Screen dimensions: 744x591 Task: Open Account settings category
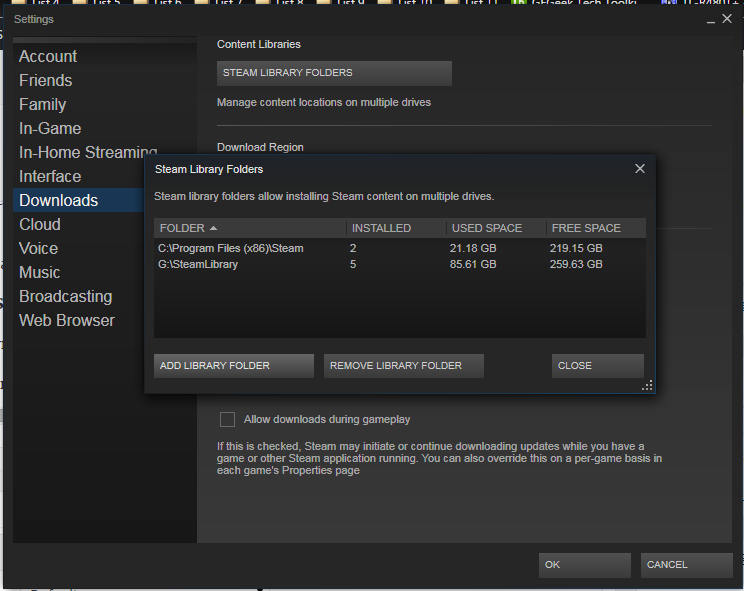pyautogui.click(x=48, y=56)
